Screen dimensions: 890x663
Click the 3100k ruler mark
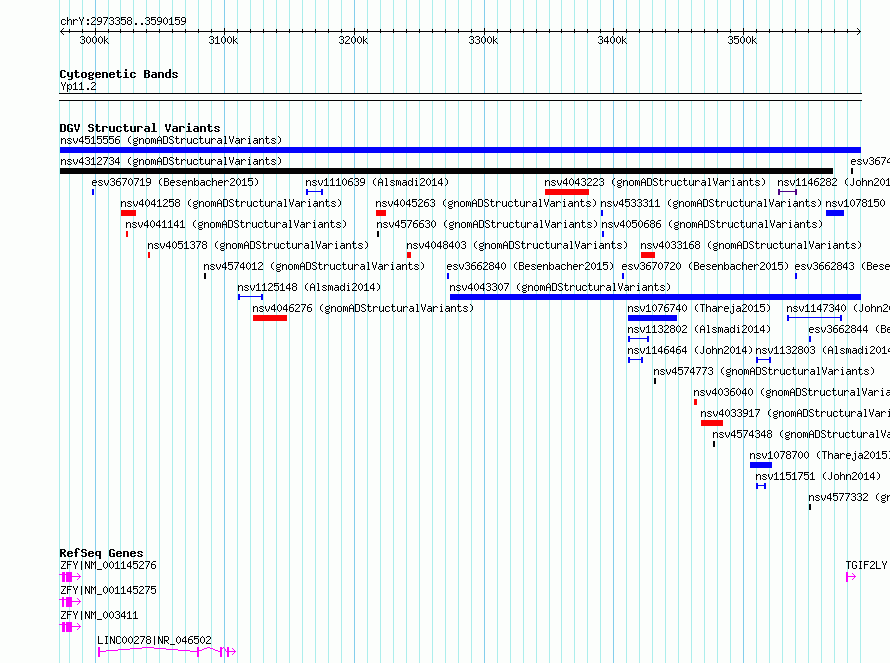click(224, 40)
